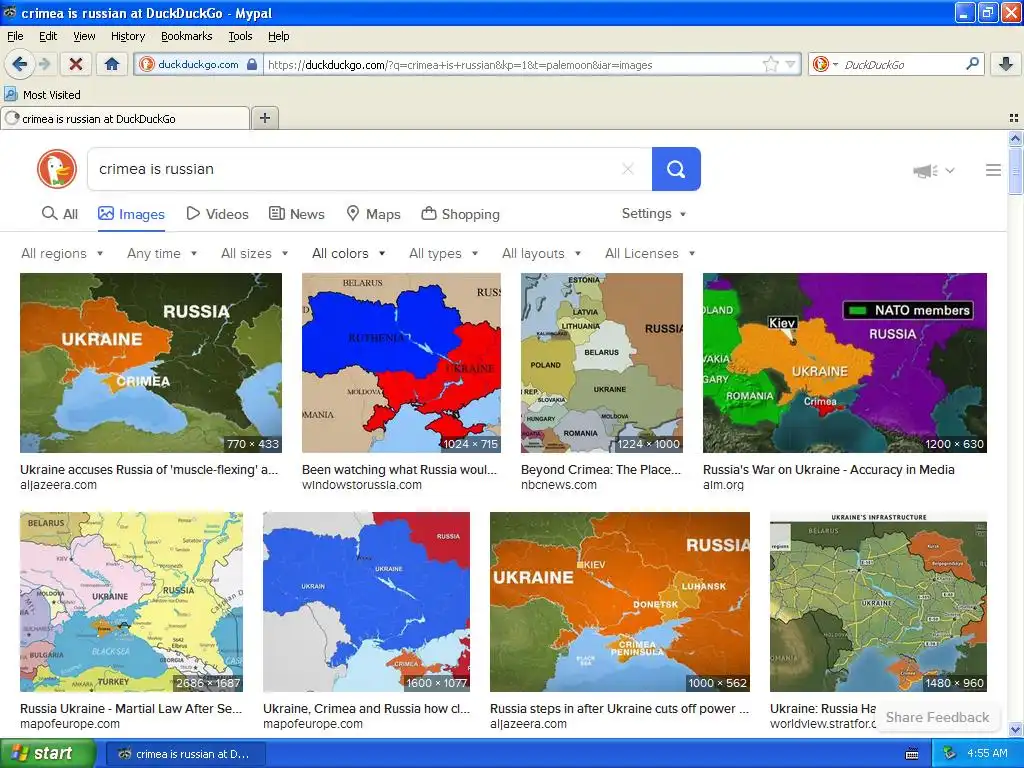Click the Share Feedback button
Image resolution: width=1024 pixels, height=768 pixels.
pos(937,717)
